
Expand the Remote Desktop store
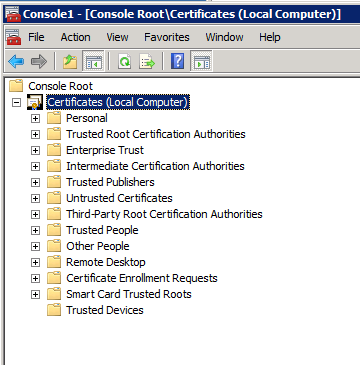[x=35, y=262]
